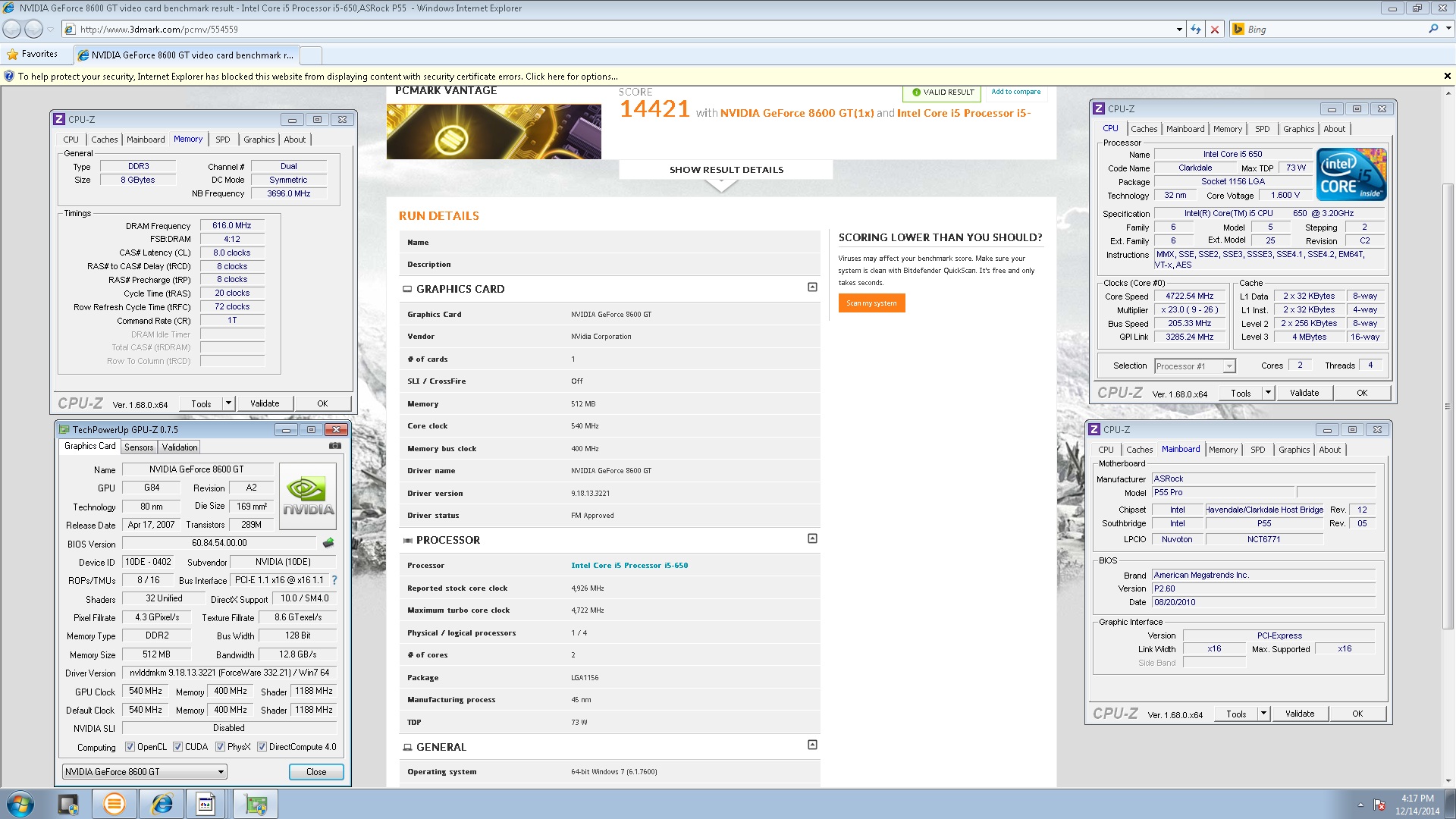Image resolution: width=1456 pixels, height=819 pixels.
Task: Open the Bing search provider dropdown
Action: coord(1448,29)
